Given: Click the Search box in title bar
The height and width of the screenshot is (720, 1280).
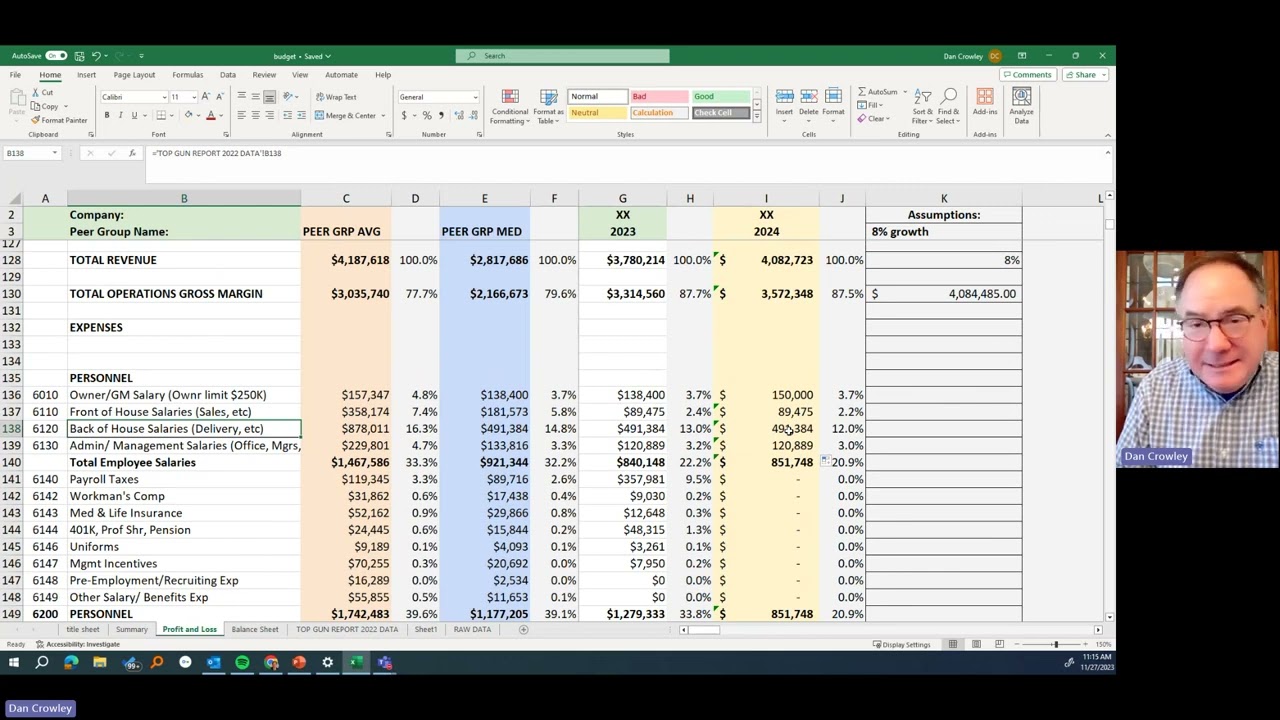Looking at the screenshot, I should pyautogui.click(x=563, y=56).
